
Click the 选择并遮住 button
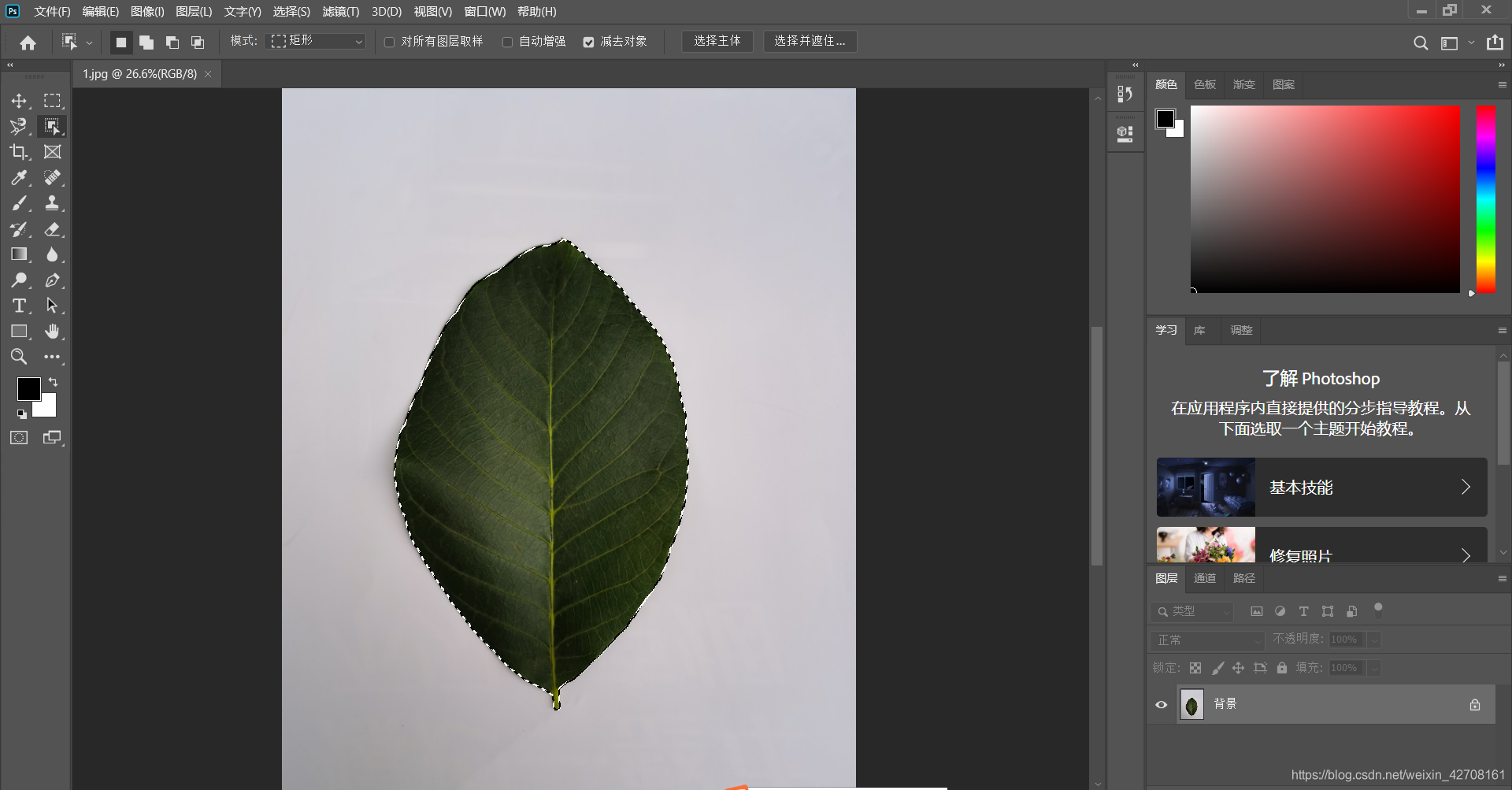click(810, 41)
